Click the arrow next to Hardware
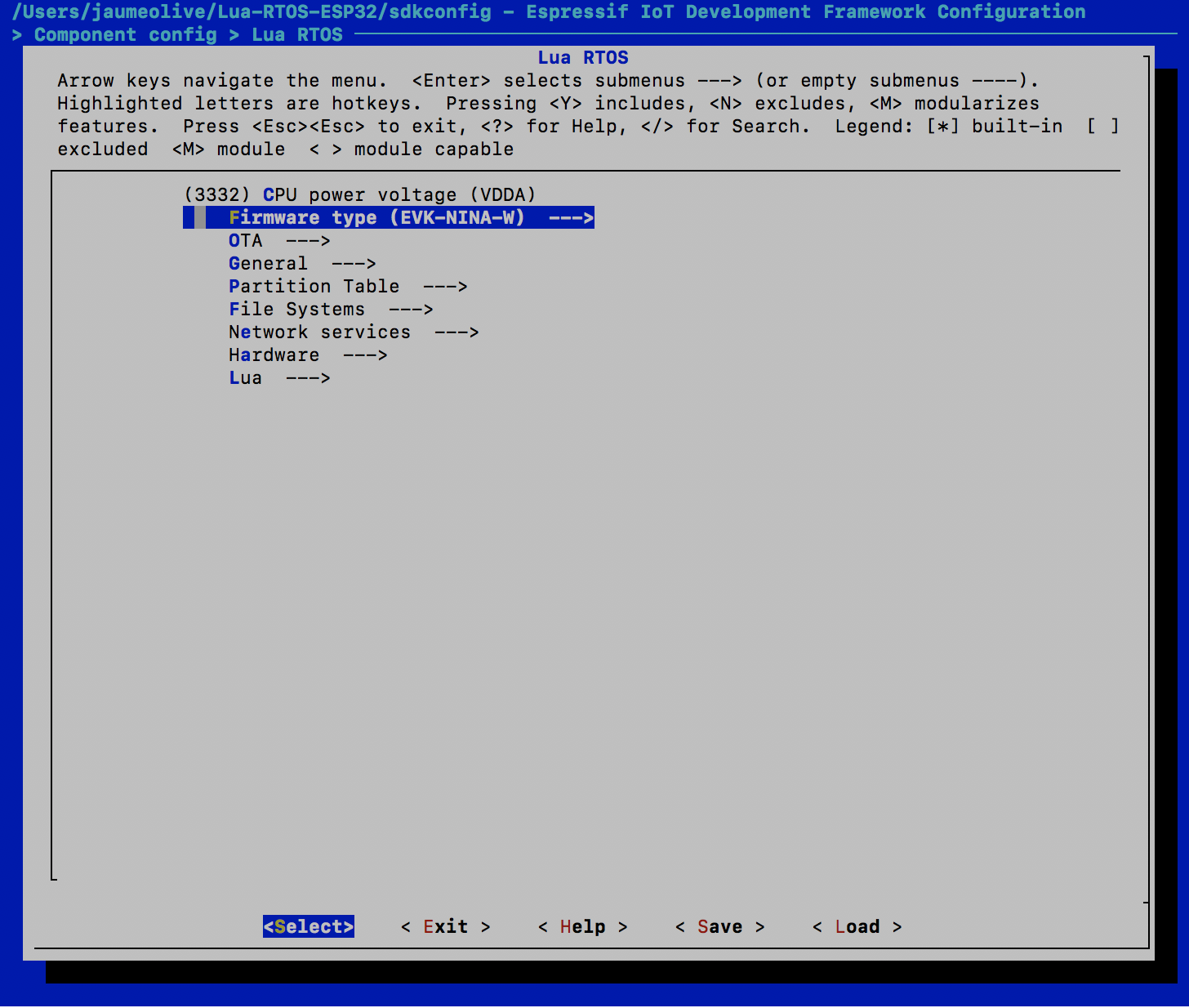 point(365,355)
